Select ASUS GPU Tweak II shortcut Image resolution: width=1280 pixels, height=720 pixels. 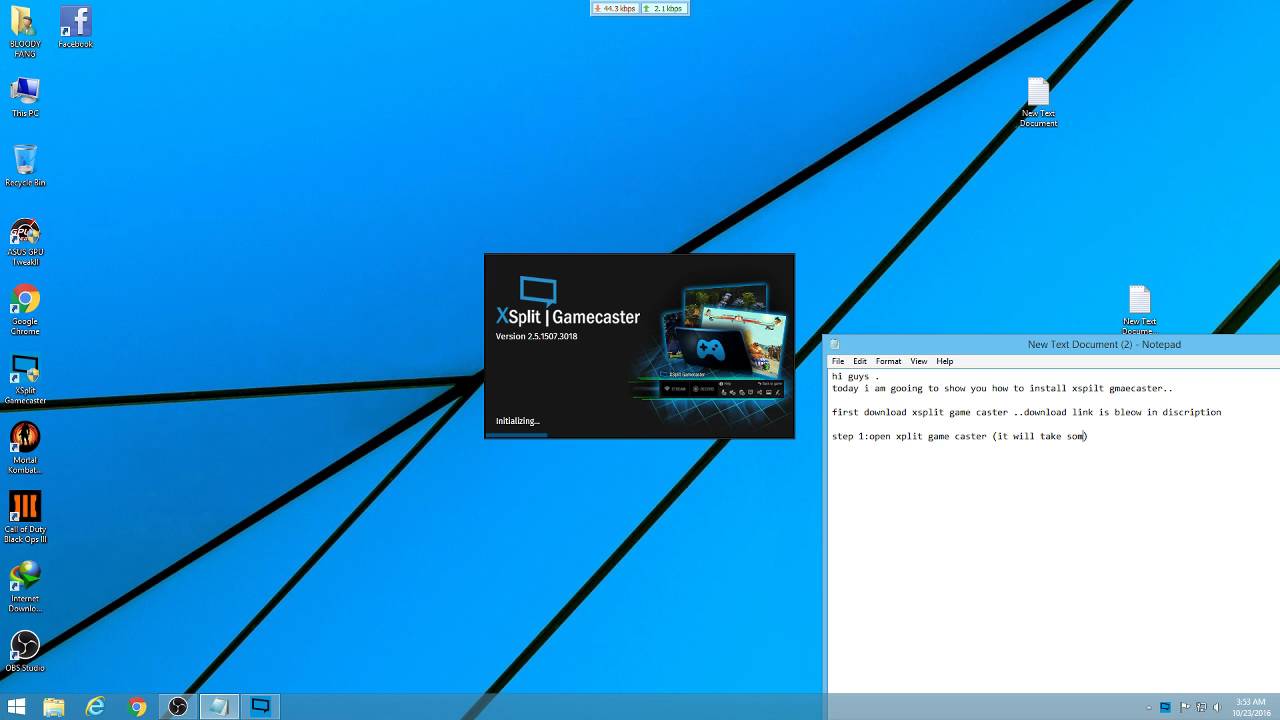(x=24, y=242)
